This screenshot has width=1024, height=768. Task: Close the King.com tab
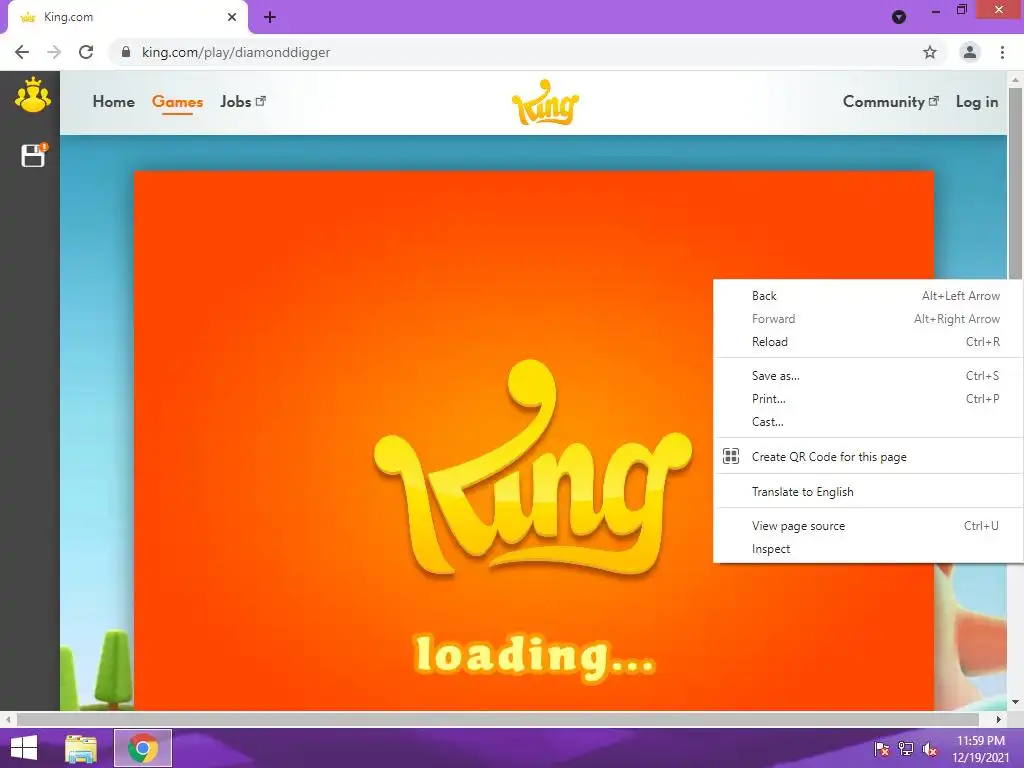232,17
